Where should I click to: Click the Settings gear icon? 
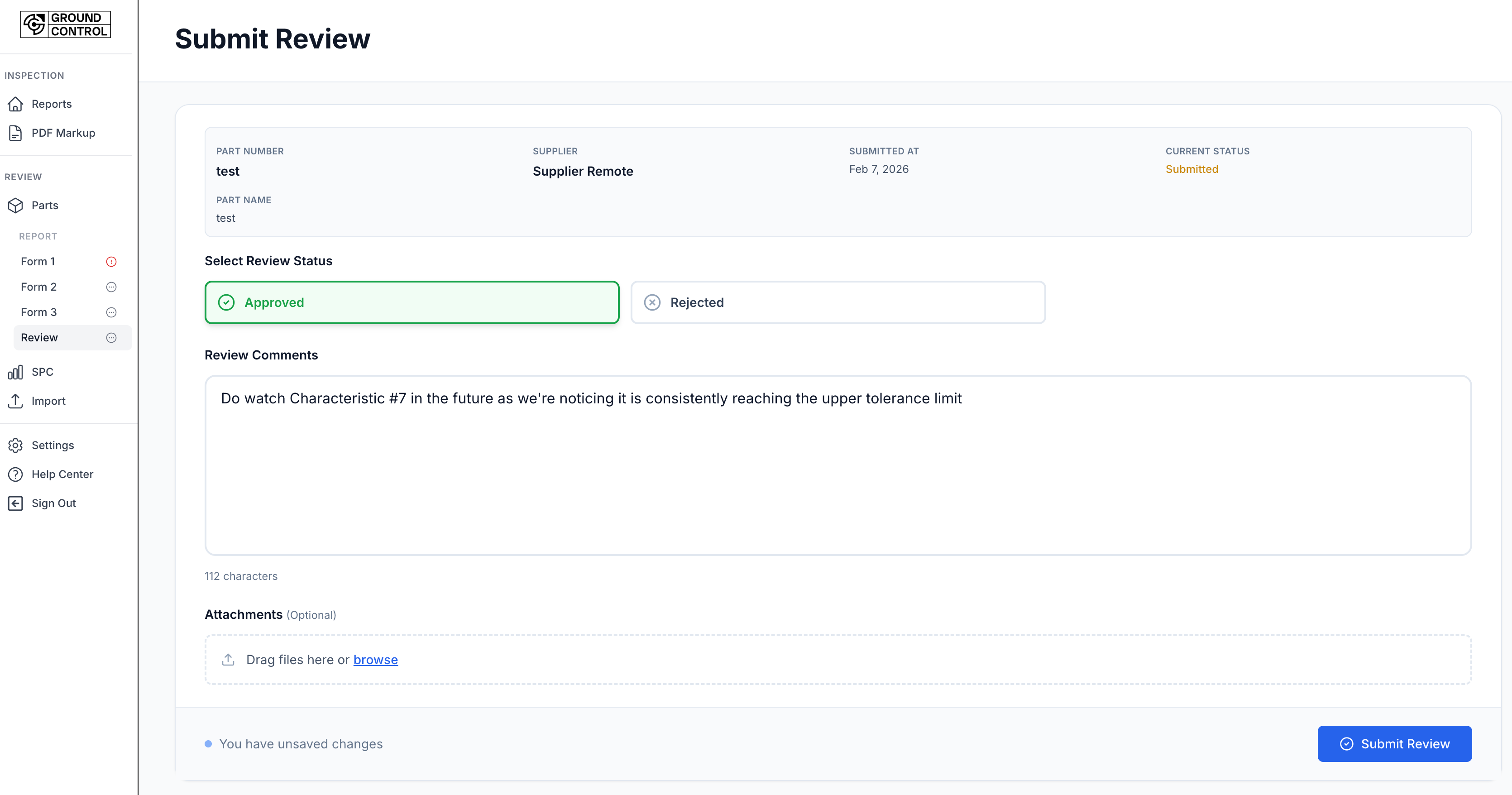[16, 445]
